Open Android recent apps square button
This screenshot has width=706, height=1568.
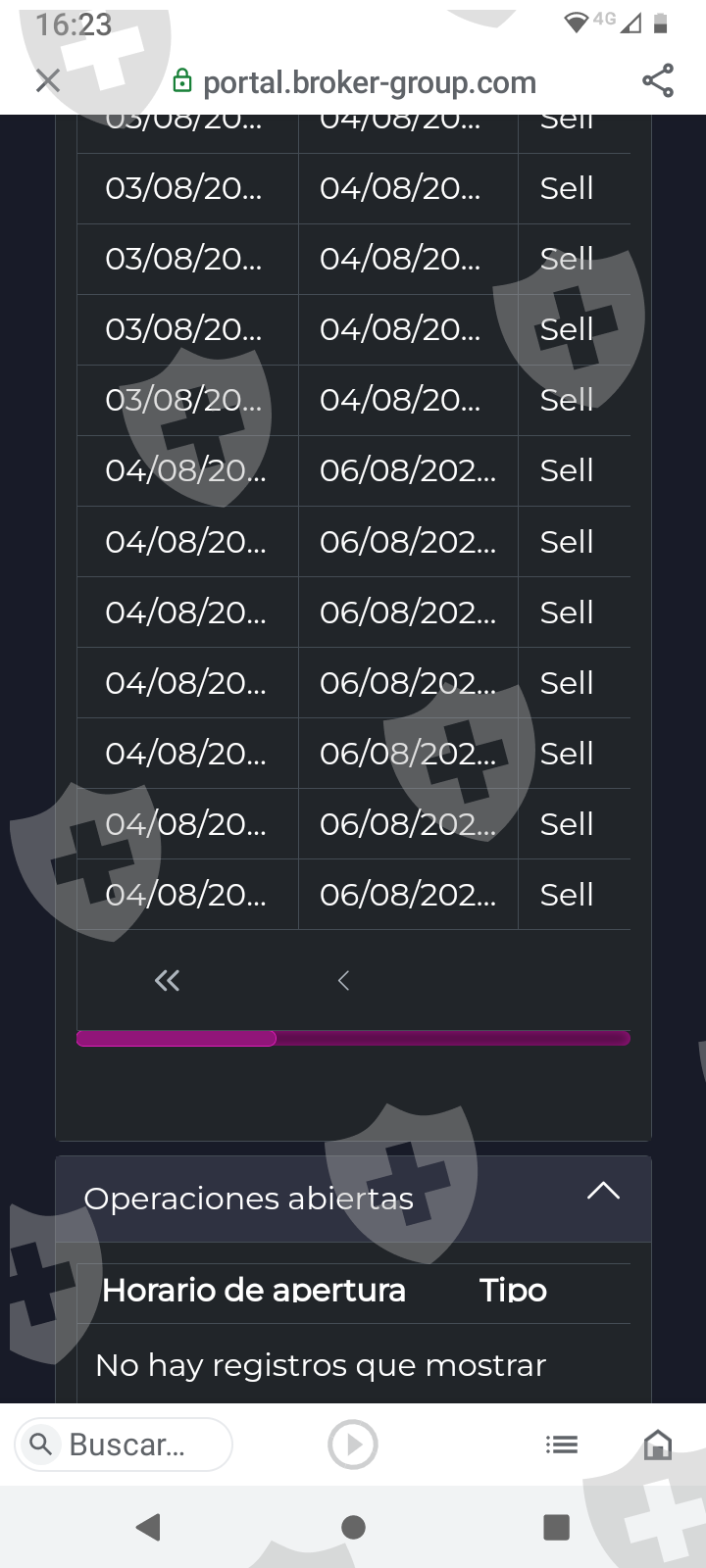click(x=556, y=1527)
